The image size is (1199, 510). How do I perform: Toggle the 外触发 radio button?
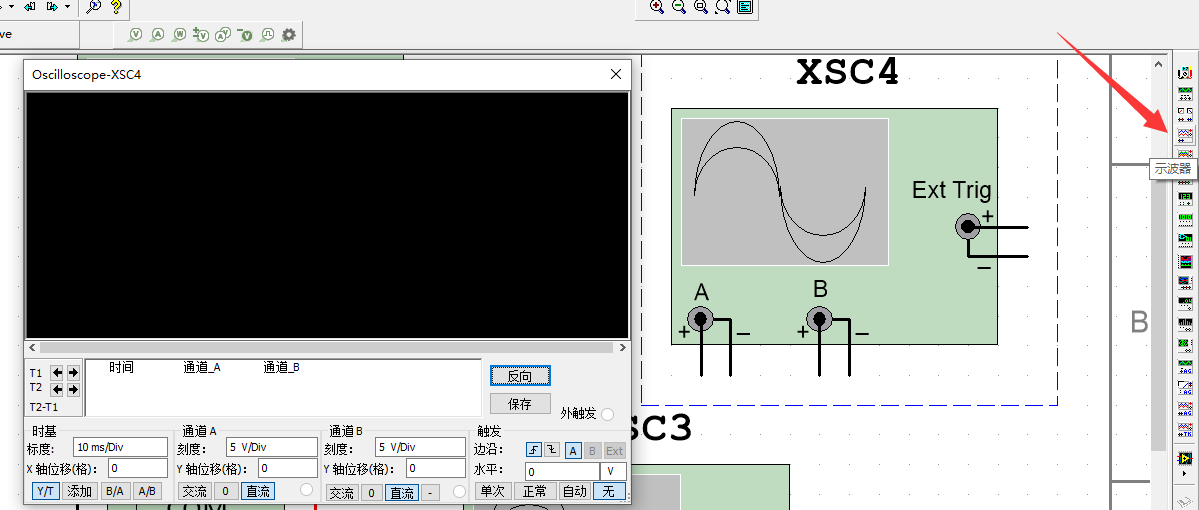click(607, 414)
